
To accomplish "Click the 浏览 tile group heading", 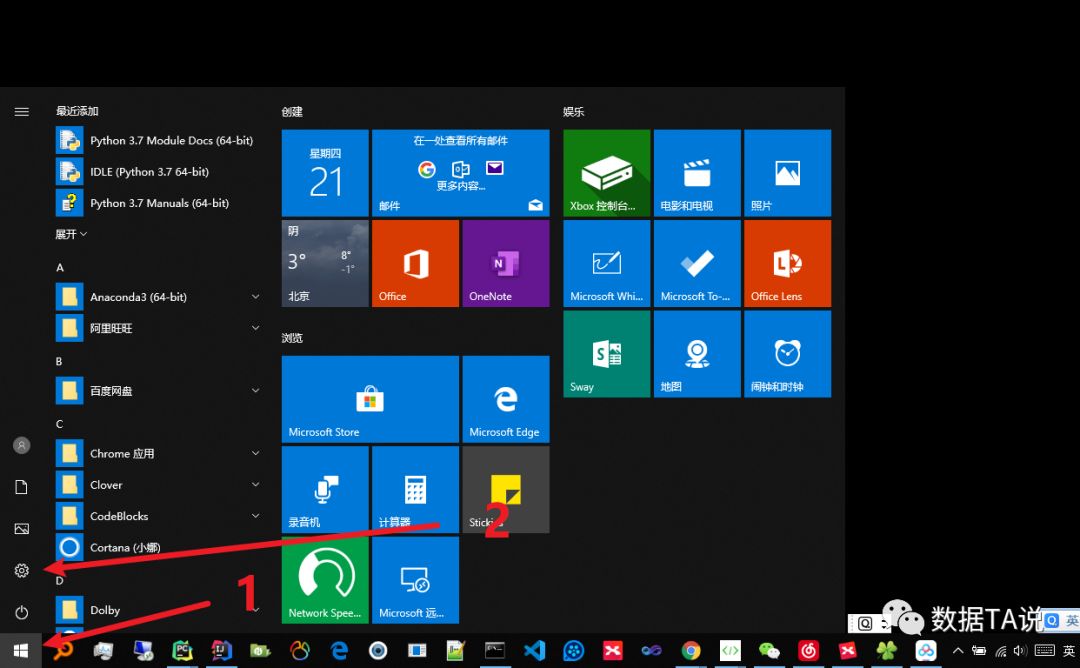I will [292, 338].
